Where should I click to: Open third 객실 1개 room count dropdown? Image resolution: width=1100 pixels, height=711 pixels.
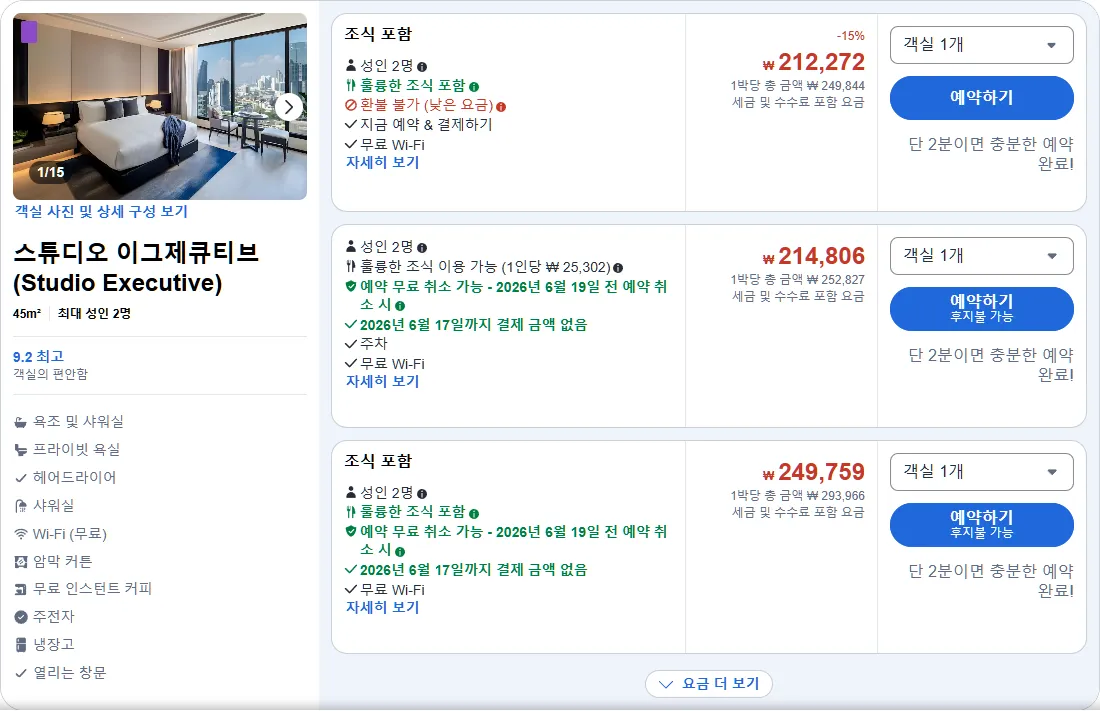coord(981,472)
